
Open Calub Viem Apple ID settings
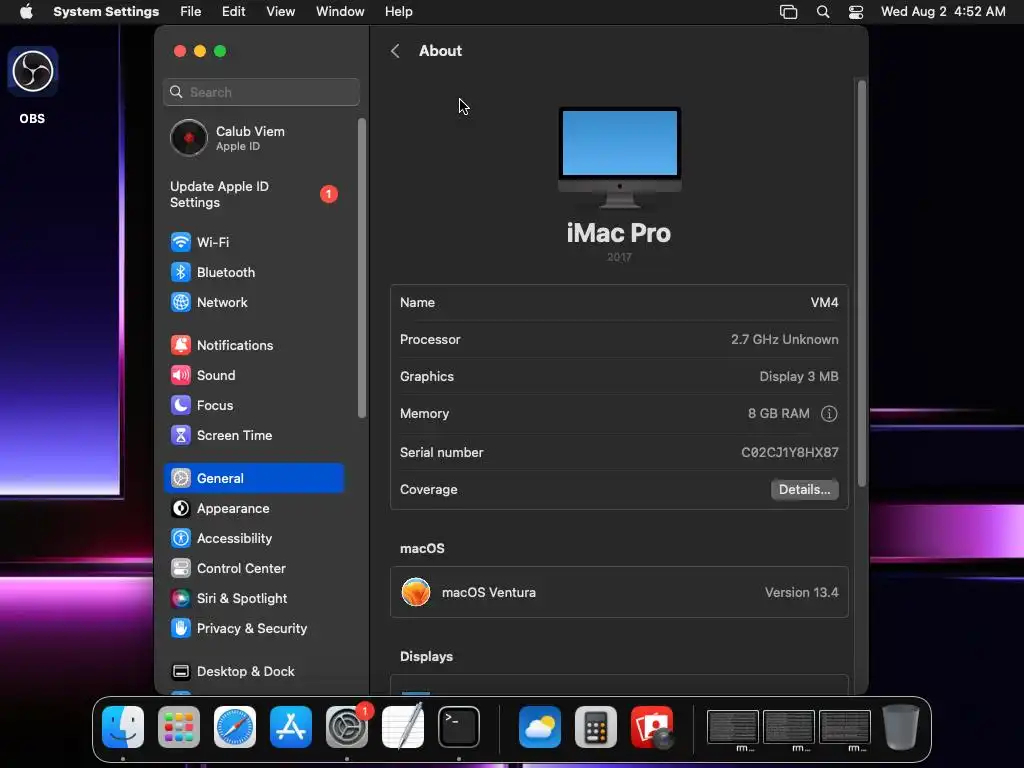click(x=253, y=138)
